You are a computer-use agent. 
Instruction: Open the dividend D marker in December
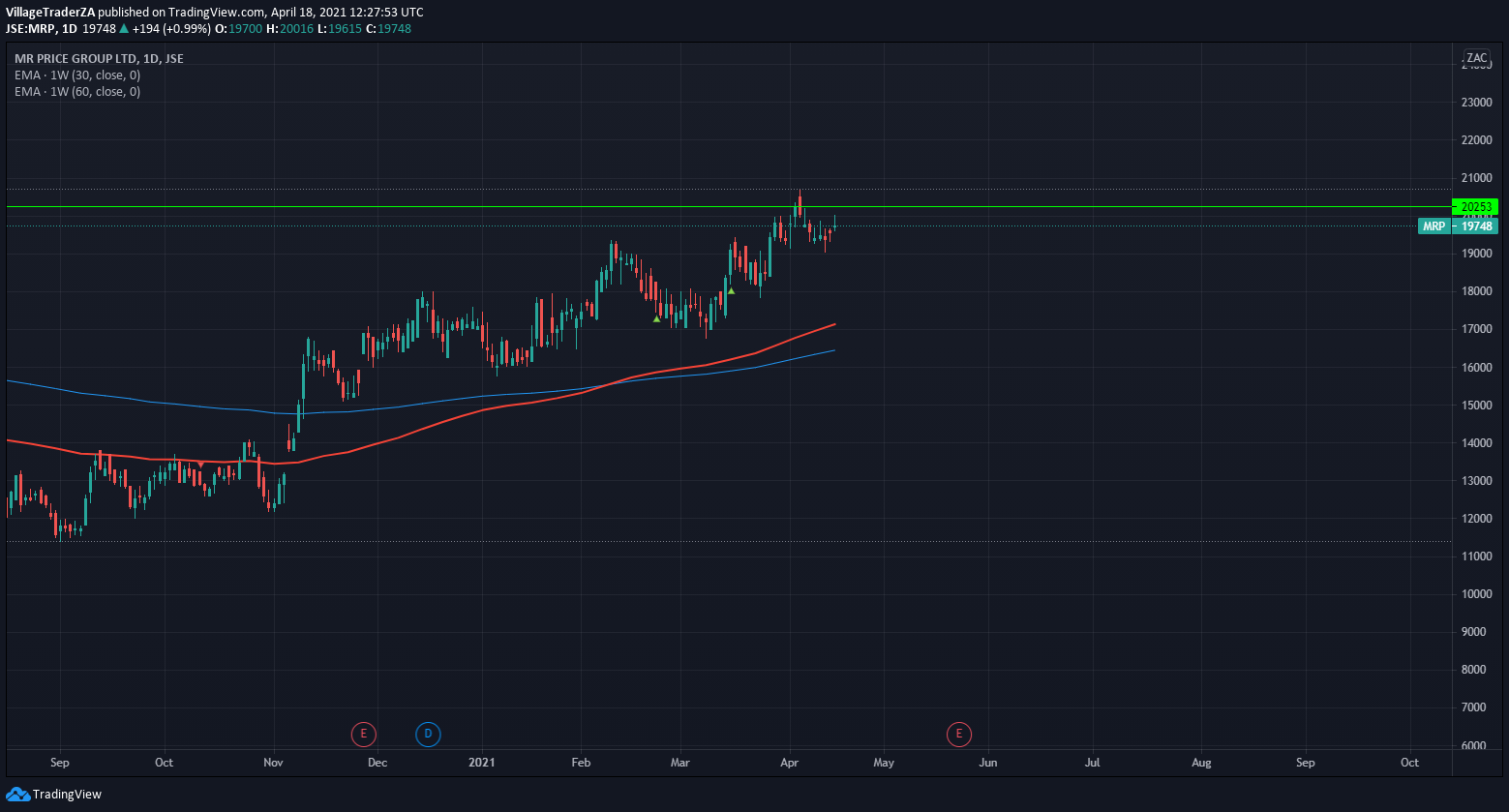point(428,735)
